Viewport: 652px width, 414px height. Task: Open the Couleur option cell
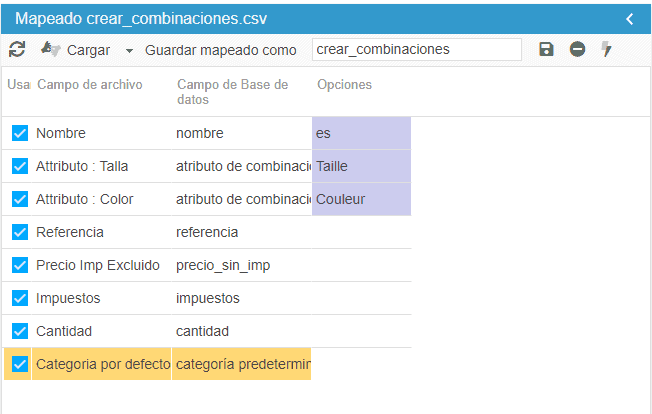coord(361,199)
